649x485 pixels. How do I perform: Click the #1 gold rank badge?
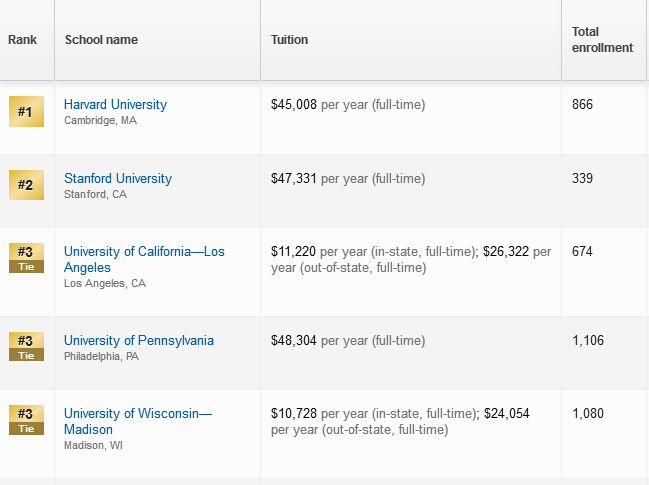pyautogui.click(x=26, y=111)
